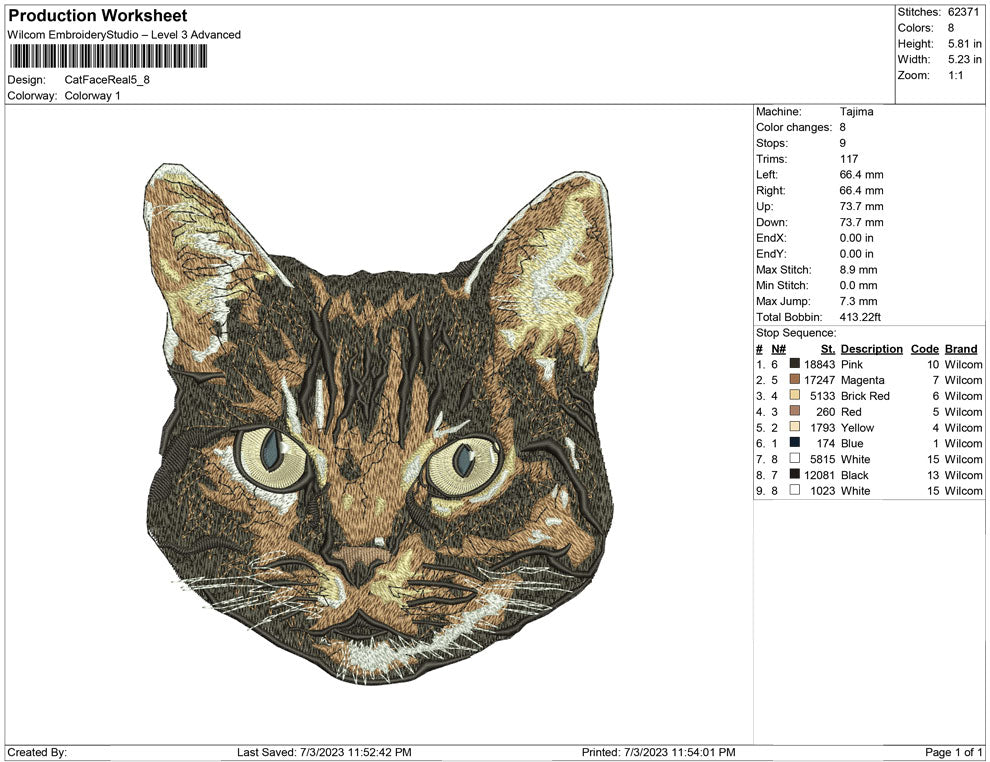Screen dimensions: 990x762
Task: Choose the Yellow color swatch
Action: tap(795, 427)
